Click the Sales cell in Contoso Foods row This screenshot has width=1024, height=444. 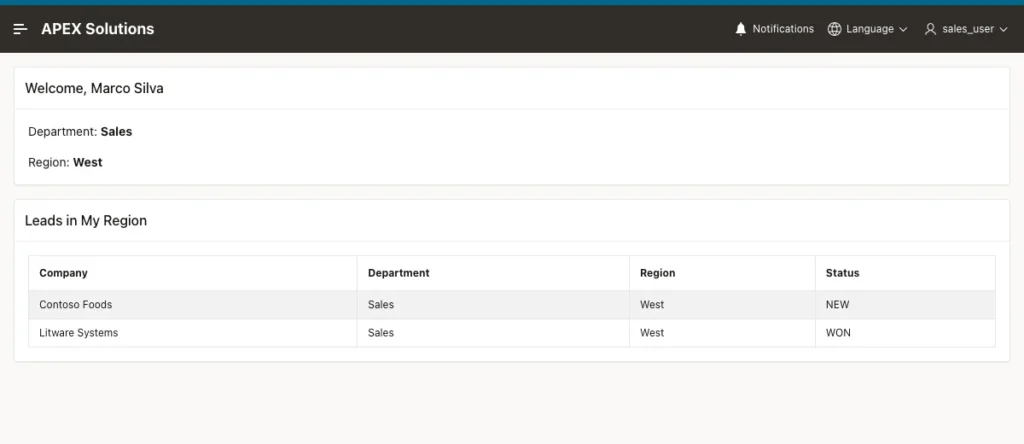coord(493,305)
